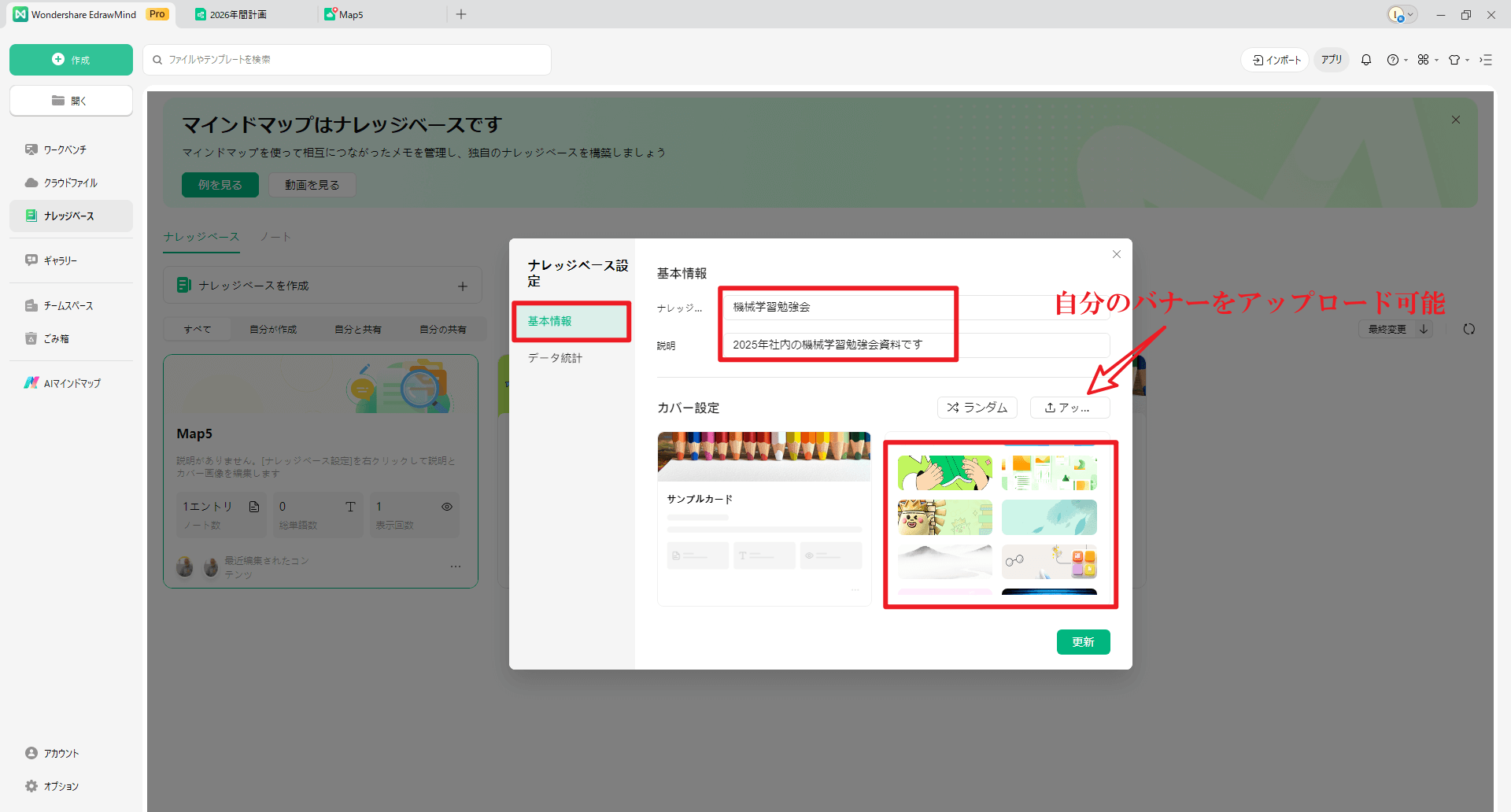Expand the help dropdown in the top bar

pos(1398,59)
